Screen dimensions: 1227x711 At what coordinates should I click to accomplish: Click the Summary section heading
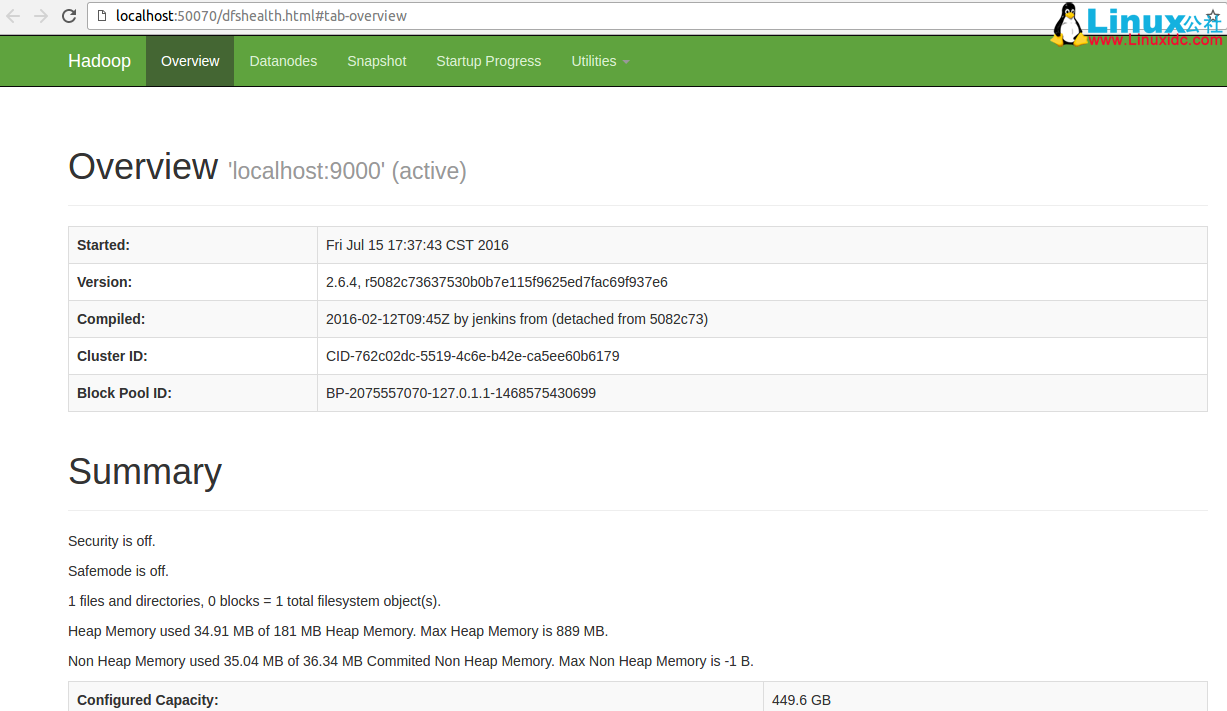144,471
